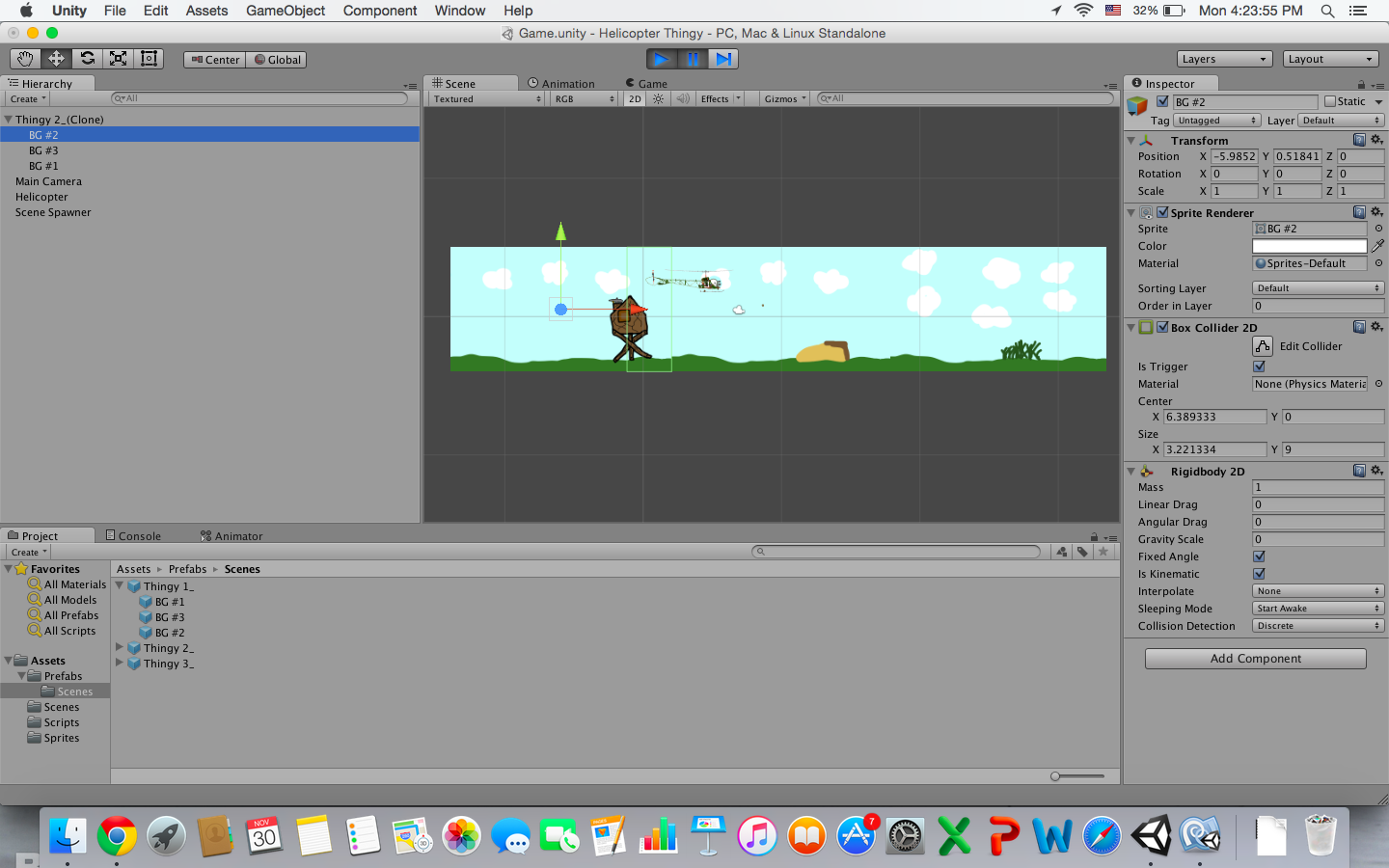Viewport: 1389px width, 868px height.
Task: Open Gizmos menu button
Action: point(785,98)
